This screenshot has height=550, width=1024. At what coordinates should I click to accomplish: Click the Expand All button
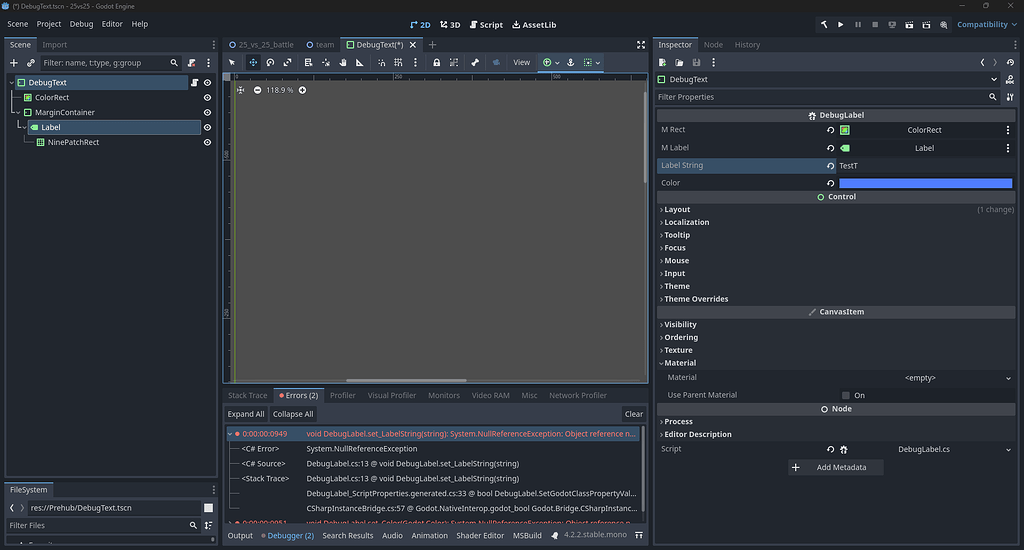[x=246, y=414]
